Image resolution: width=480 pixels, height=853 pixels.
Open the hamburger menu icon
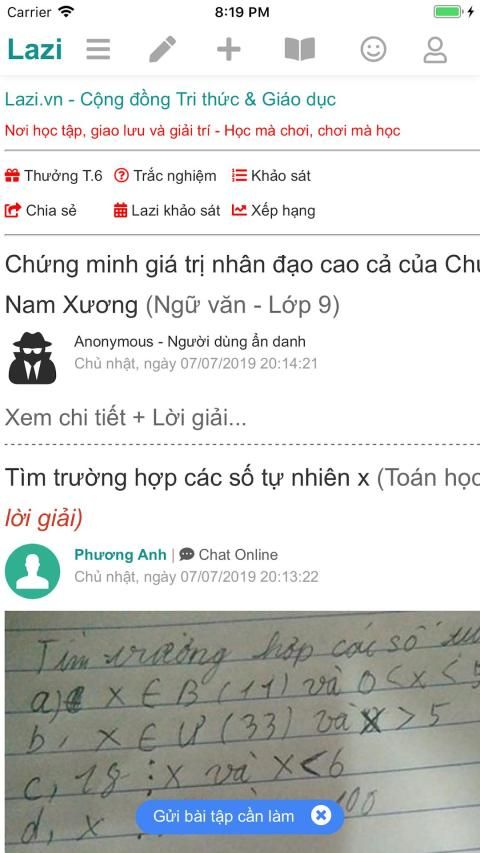tap(98, 50)
